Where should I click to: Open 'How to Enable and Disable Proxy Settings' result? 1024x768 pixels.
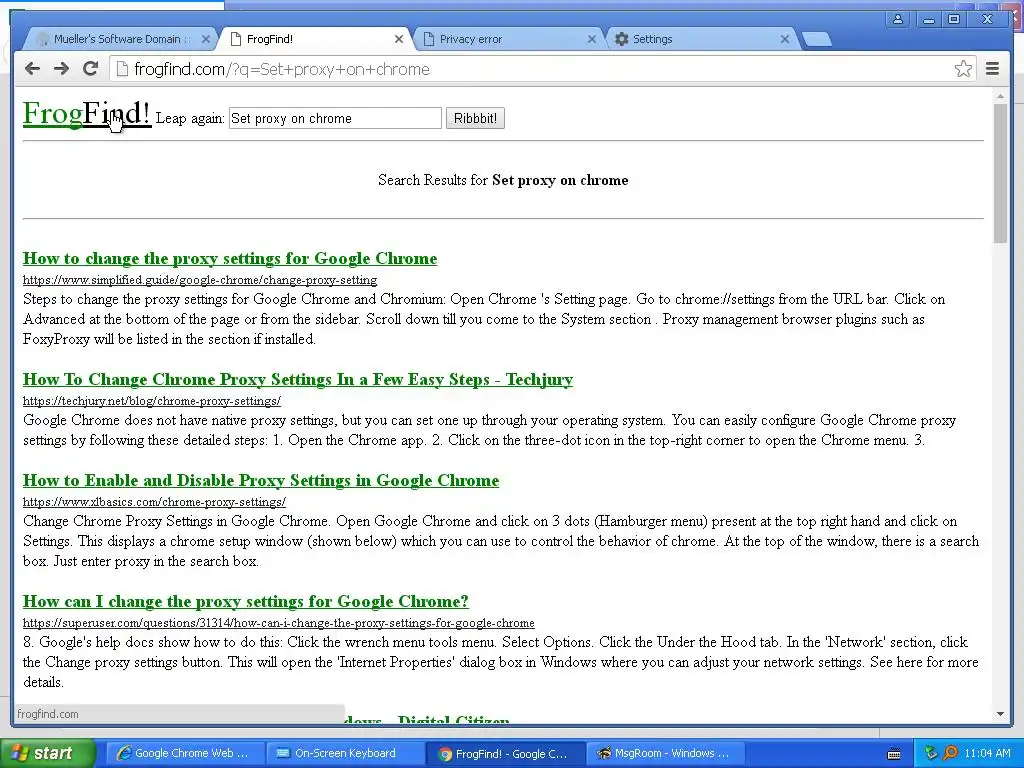pos(261,481)
